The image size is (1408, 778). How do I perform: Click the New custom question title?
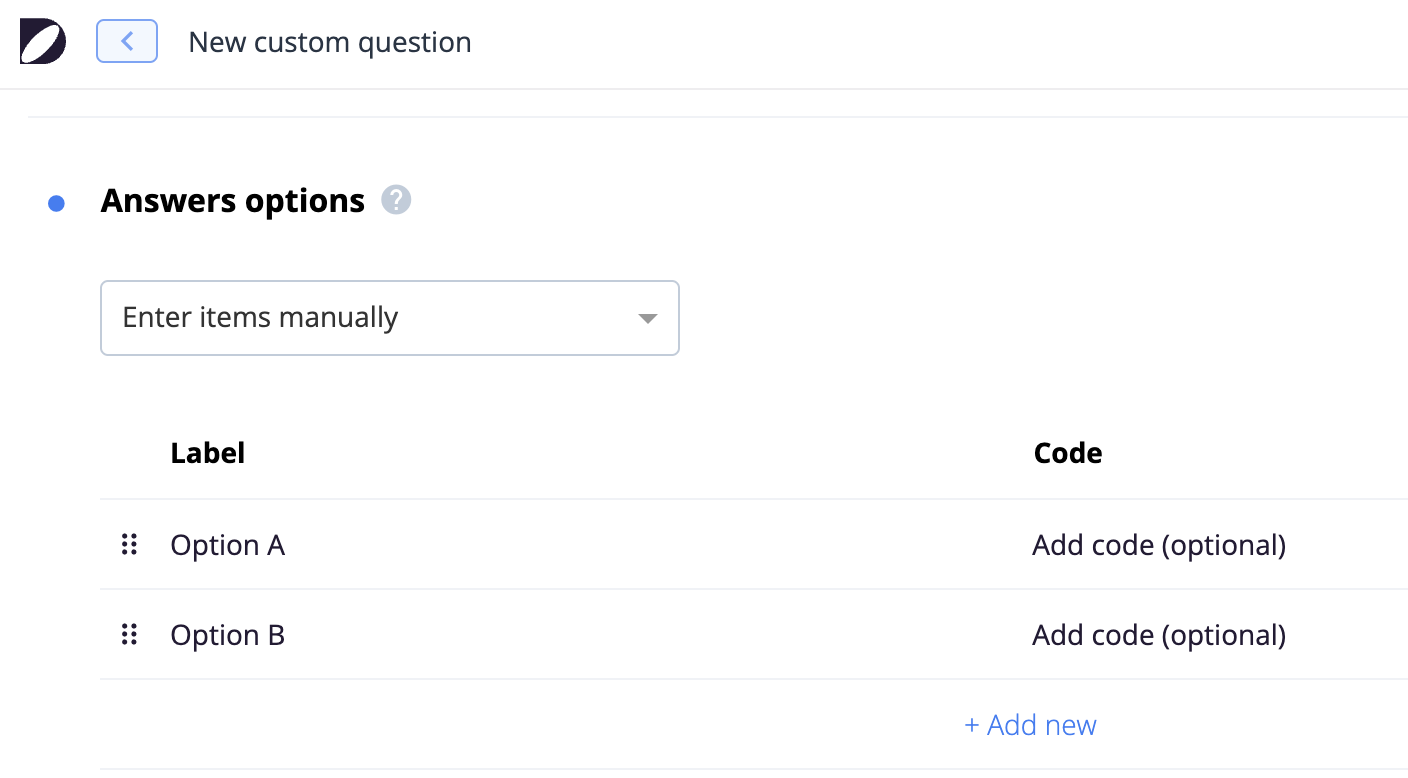(x=330, y=42)
